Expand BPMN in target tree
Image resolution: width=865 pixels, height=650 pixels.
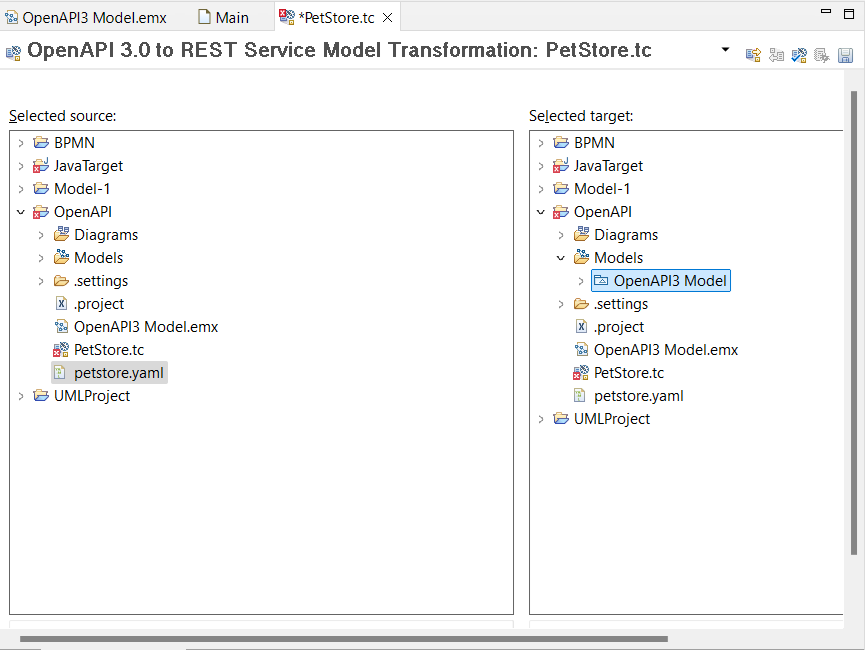coord(541,143)
